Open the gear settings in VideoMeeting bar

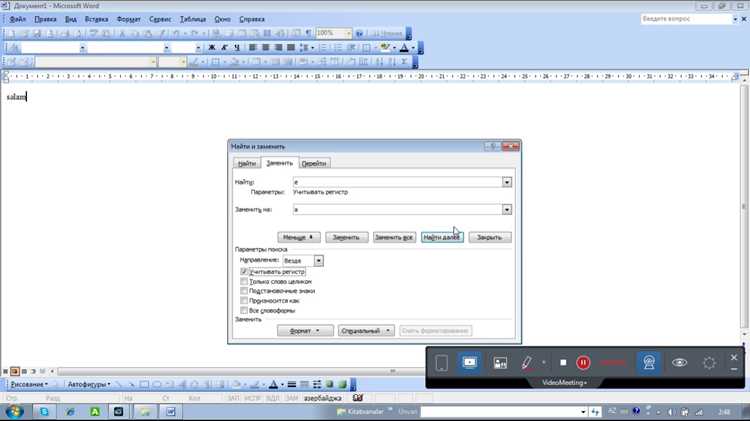point(709,363)
